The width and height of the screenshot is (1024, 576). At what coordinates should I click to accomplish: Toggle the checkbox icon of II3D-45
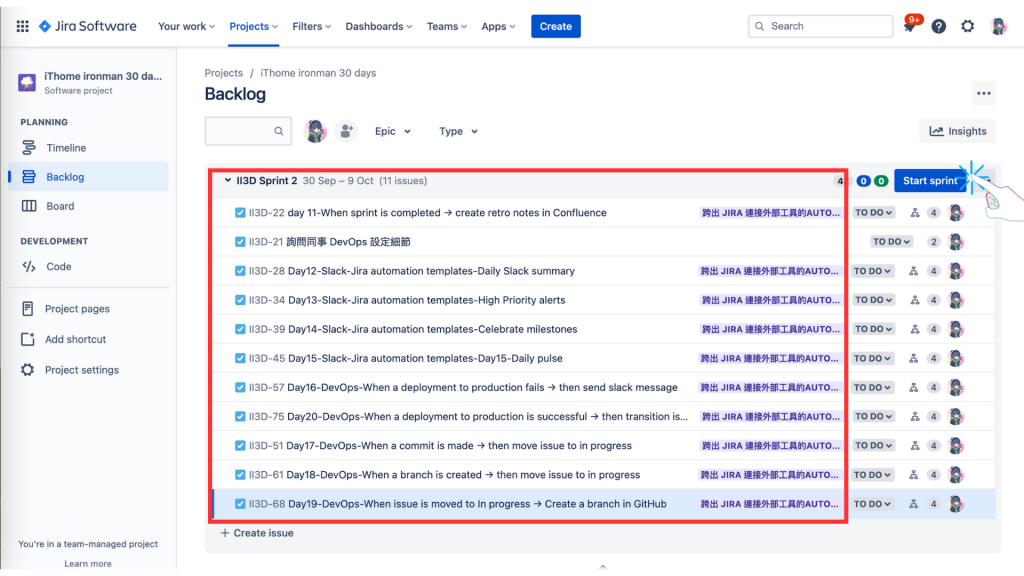[x=240, y=359]
